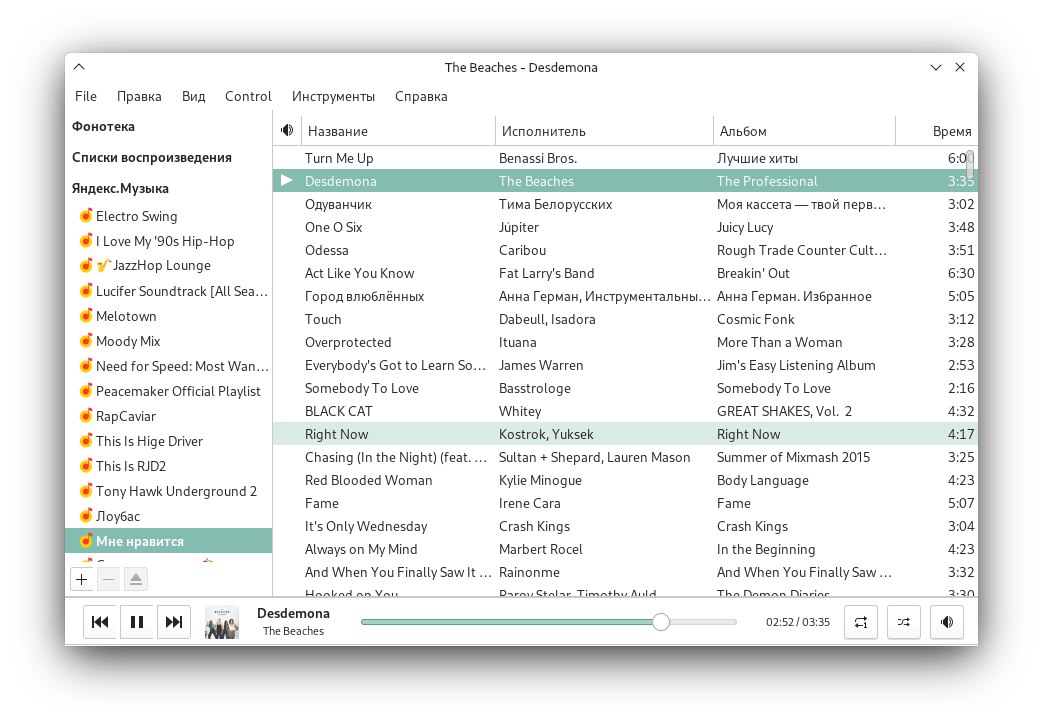
Task: Click the downward chevron in the title bar
Action: (935, 67)
